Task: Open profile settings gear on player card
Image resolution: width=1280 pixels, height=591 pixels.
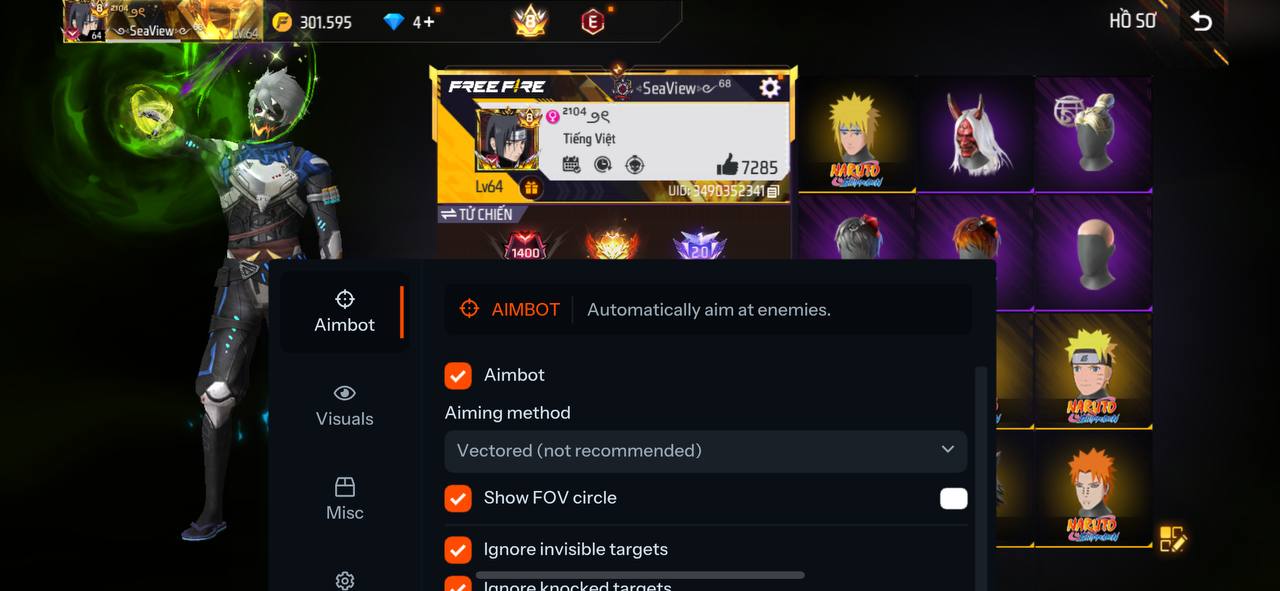Action: pyautogui.click(x=769, y=88)
